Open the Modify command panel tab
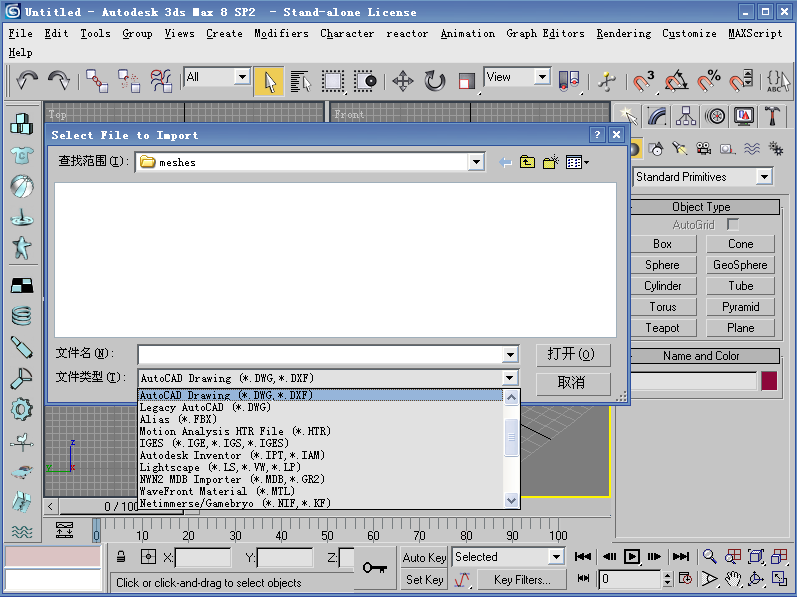 point(657,116)
